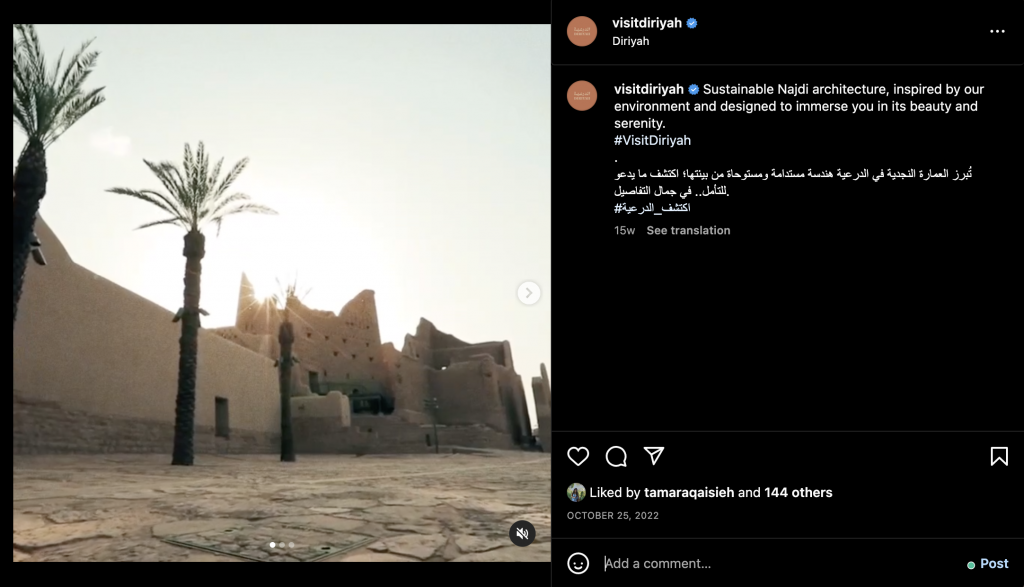Open the three-dot more options menu

[x=997, y=31]
